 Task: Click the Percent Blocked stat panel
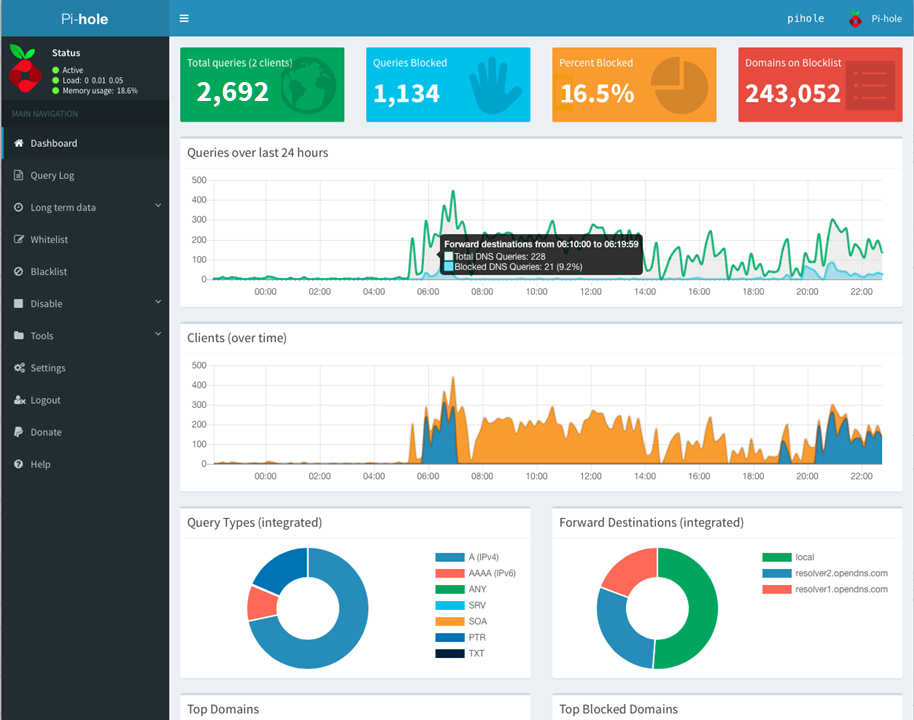click(634, 85)
